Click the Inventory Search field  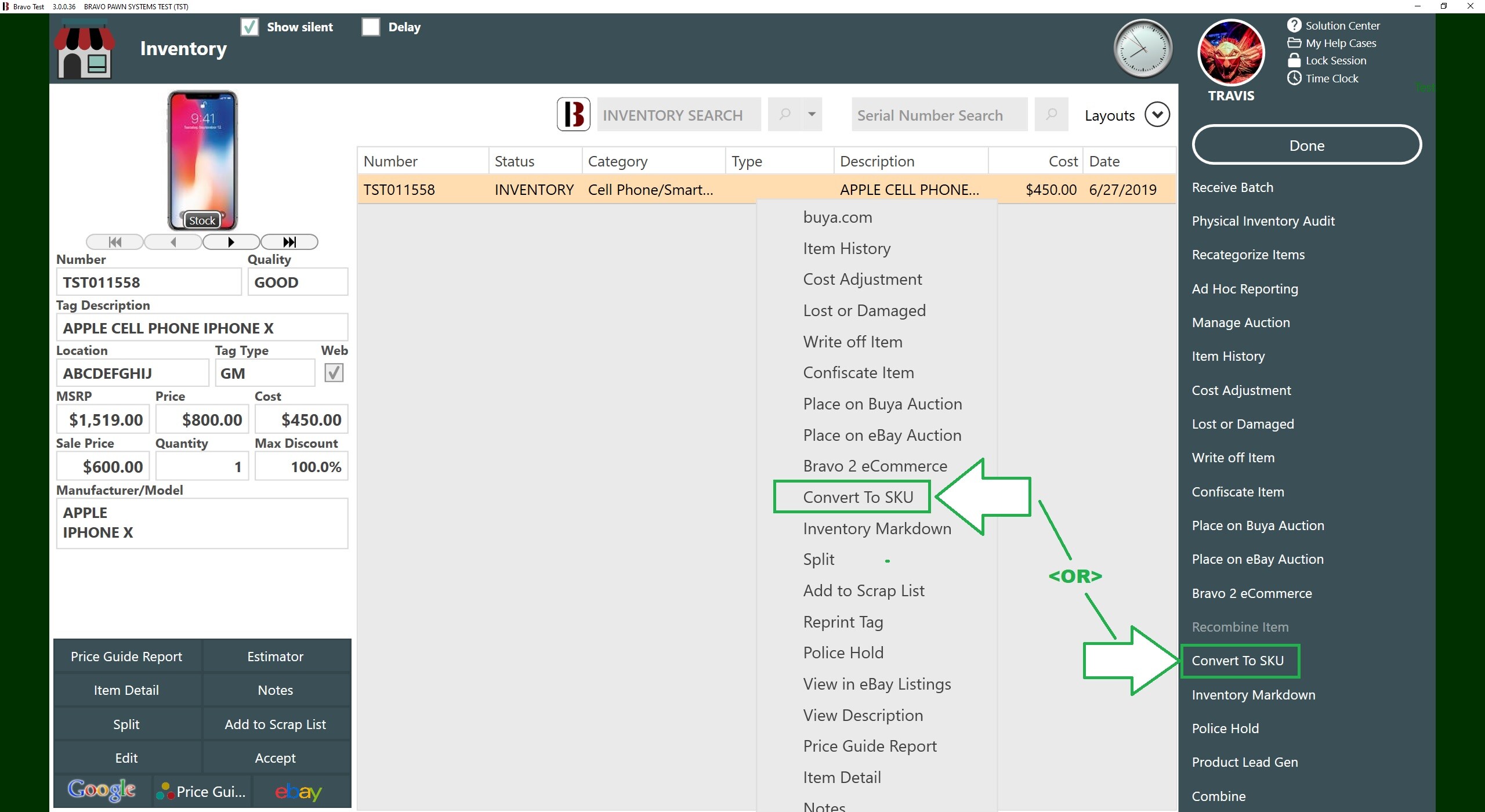(679, 114)
